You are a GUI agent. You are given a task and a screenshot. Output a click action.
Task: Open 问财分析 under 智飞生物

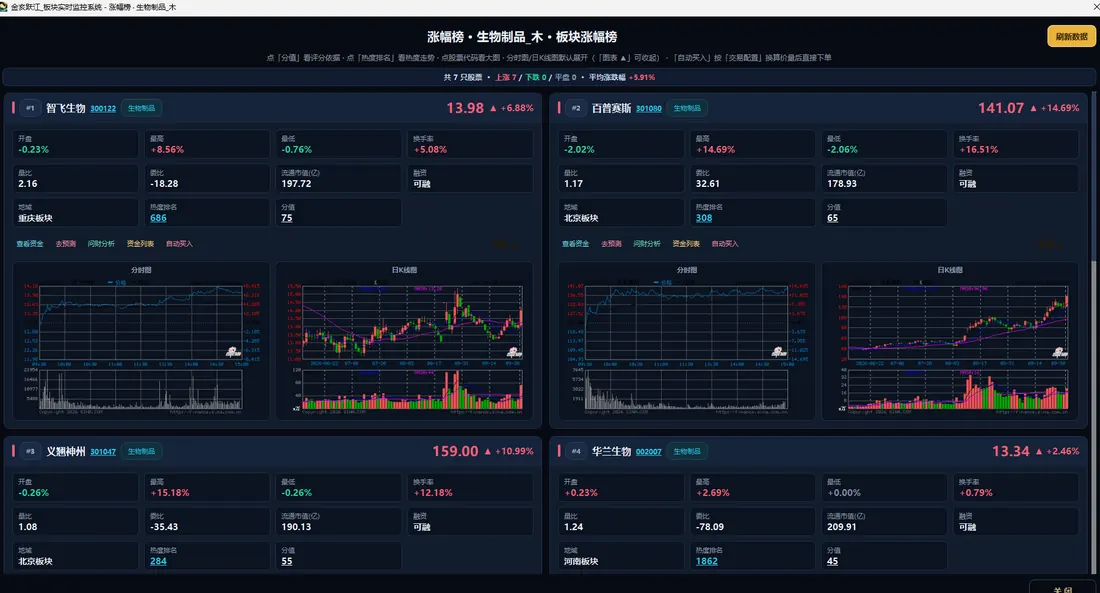point(101,244)
